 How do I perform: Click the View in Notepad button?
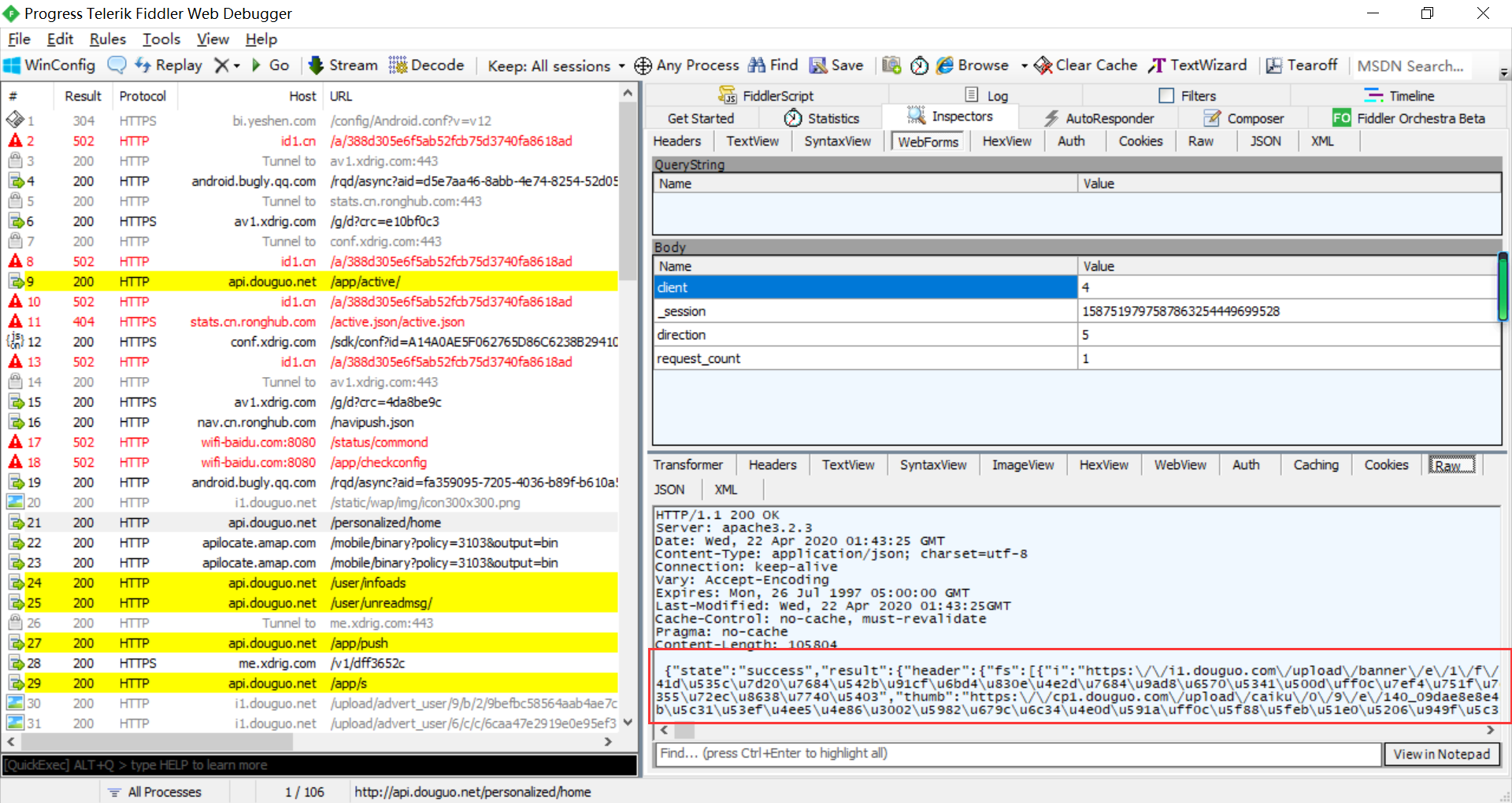[x=1442, y=754]
